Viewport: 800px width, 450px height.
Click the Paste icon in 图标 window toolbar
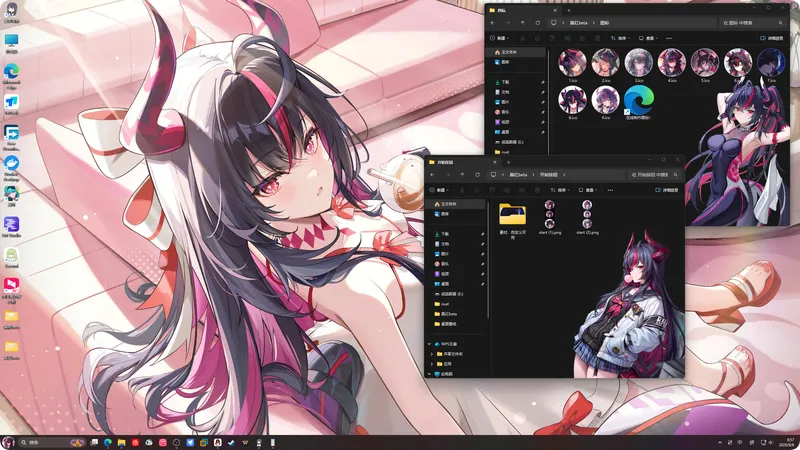click(x=552, y=38)
